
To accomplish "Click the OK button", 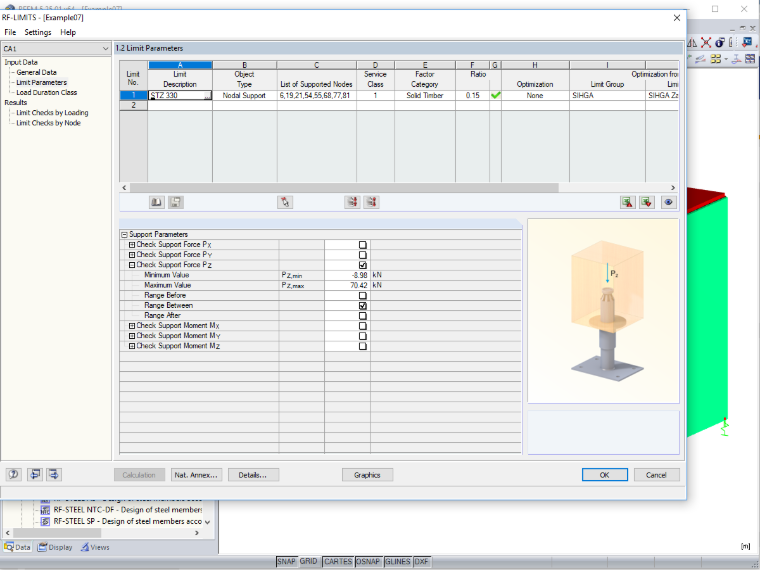I will pos(604,475).
